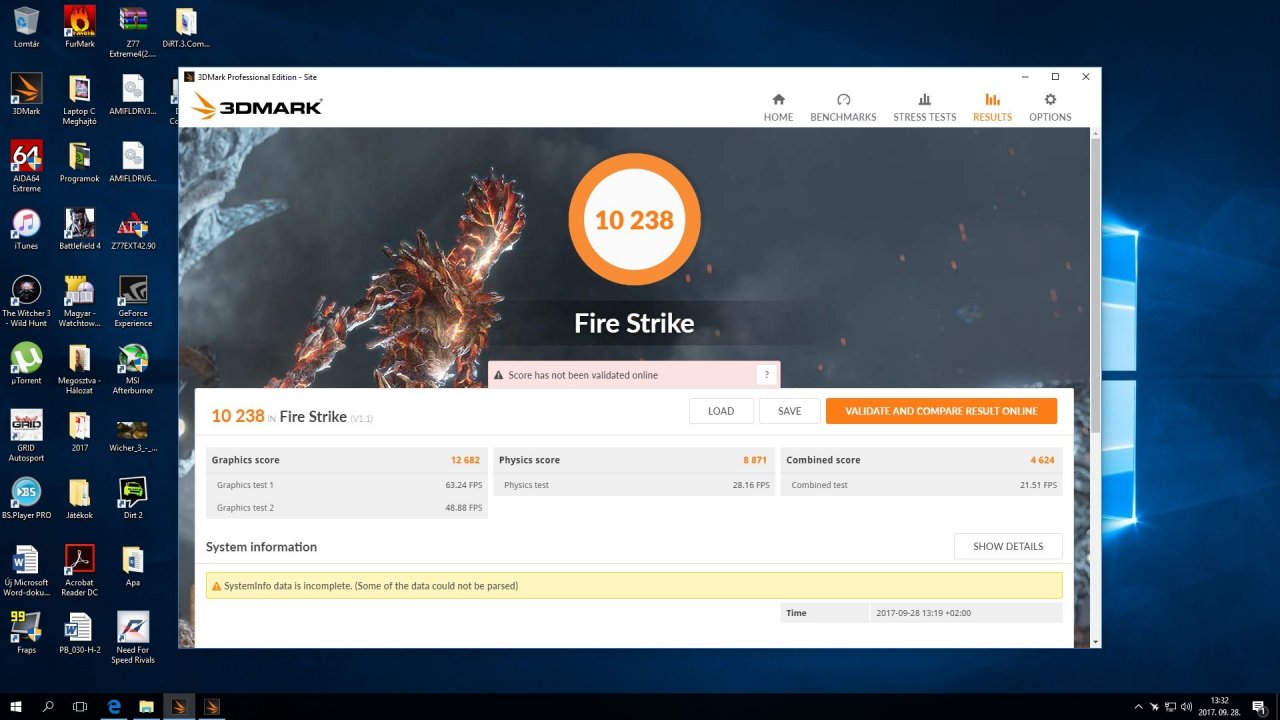Click the vertical scrollbar thumb in 3DMark
Viewport: 1280px width, 720px height.
click(x=1095, y=285)
